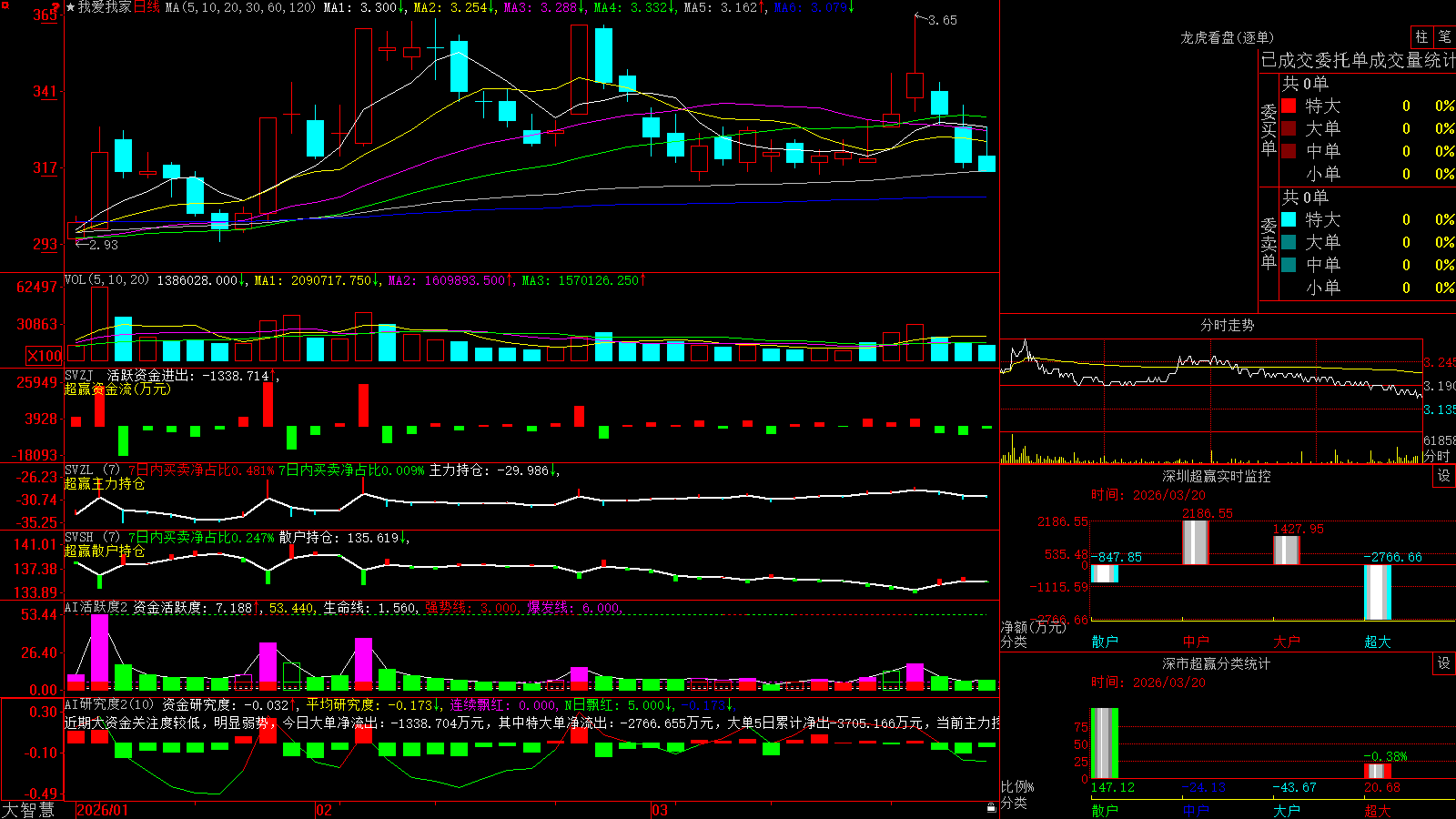Switch to 笔 tick view
This screenshot has height=819, width=1456.
coord(1444,36)
